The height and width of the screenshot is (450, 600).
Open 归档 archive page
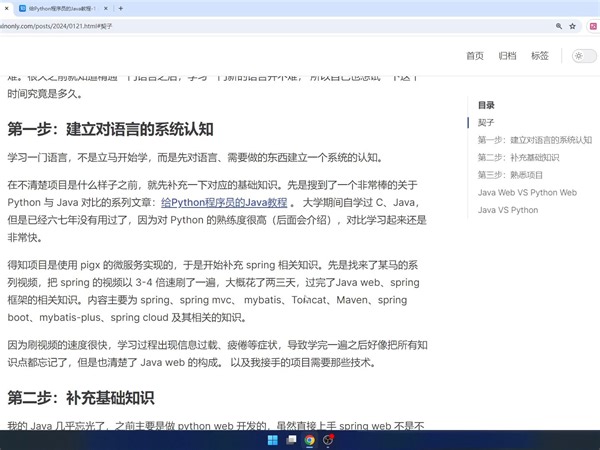pos(507,56)
